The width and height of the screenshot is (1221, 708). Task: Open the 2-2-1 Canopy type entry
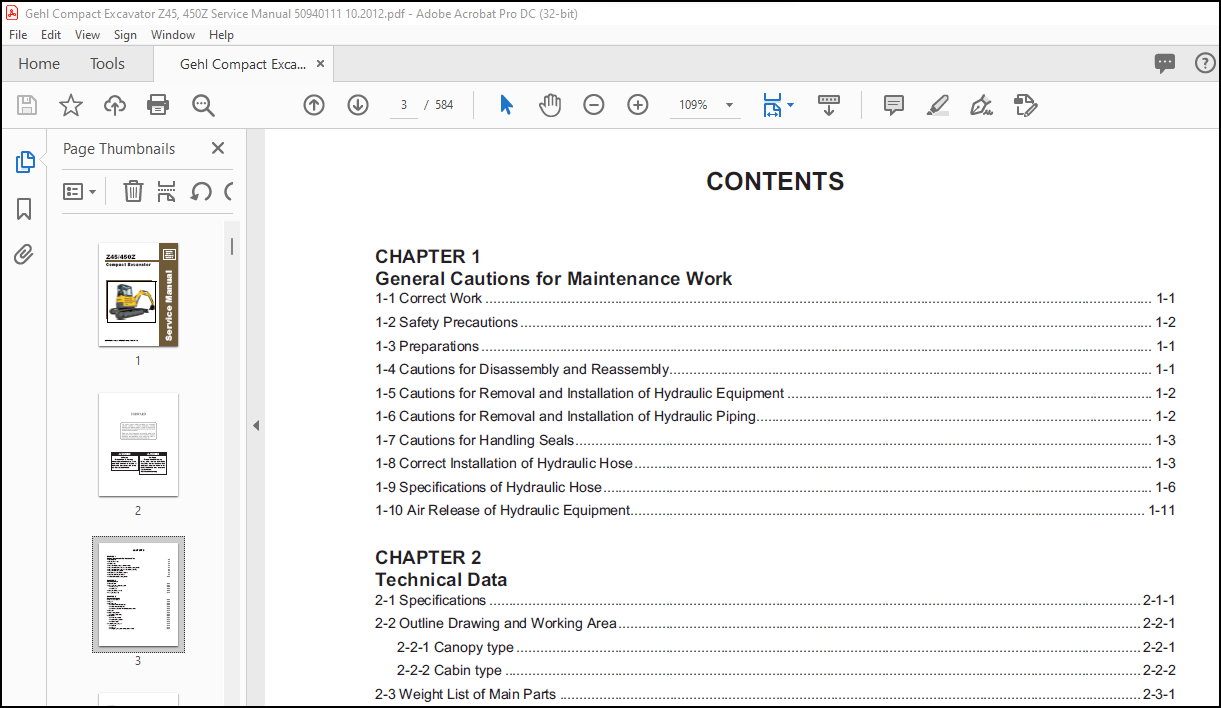tap(786, 647)
